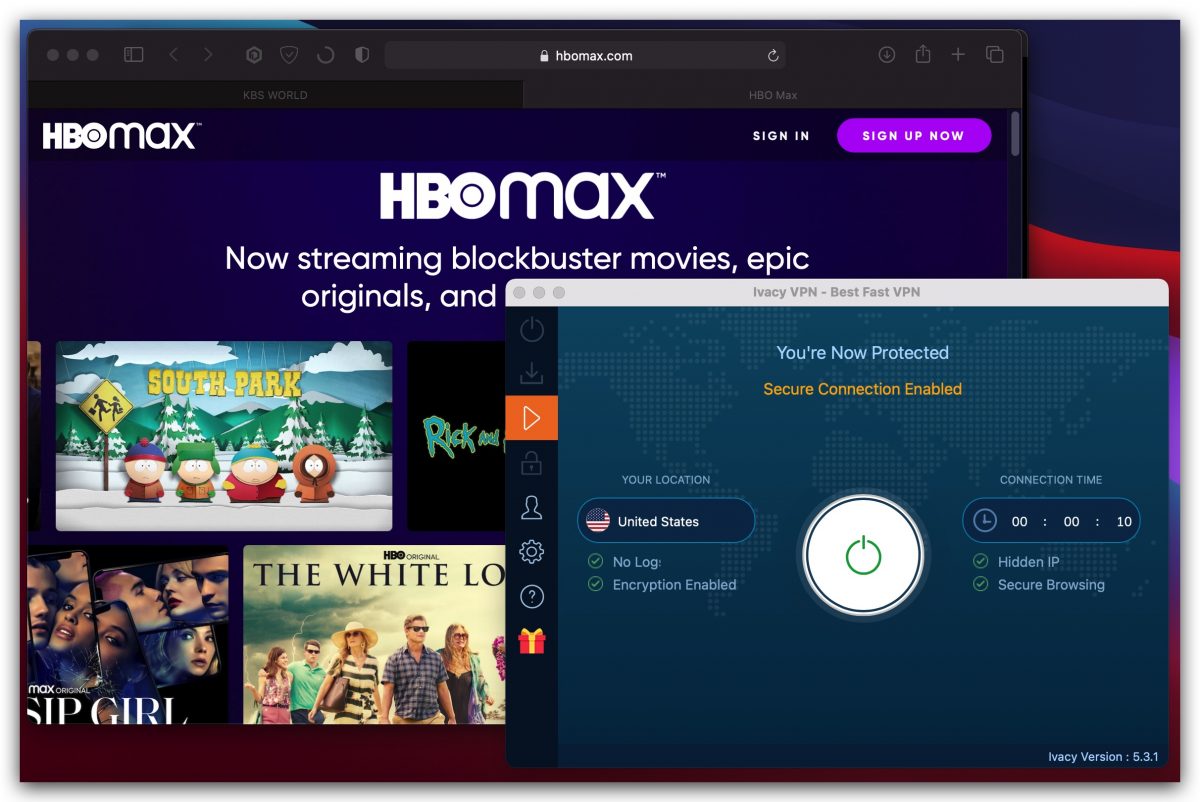1200x802 pixels.
Task: Disconnect using the large power button
Action: tap(862, 556)
